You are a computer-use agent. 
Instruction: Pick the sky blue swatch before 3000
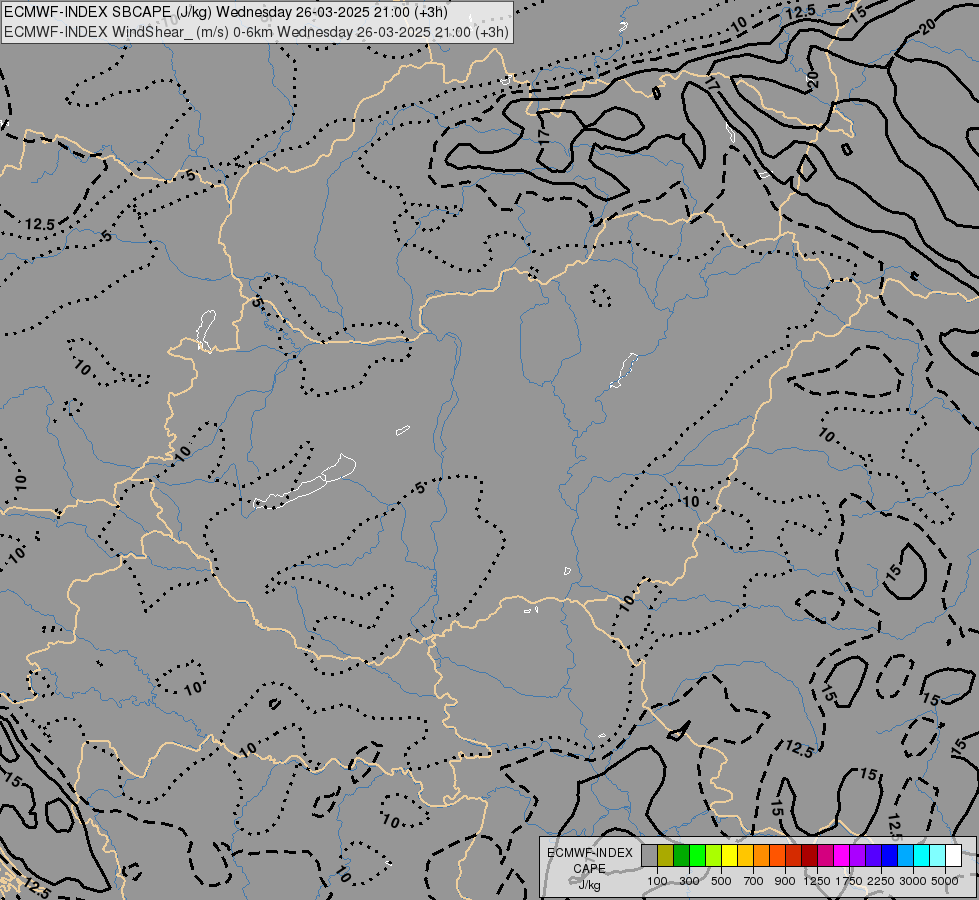click(906, 856)
